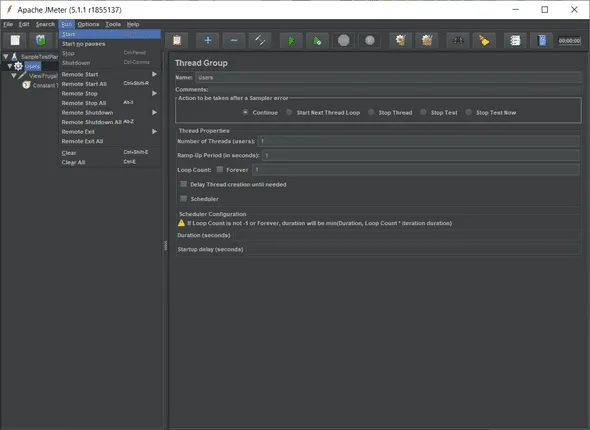Select the Stop Test radio button
This screenshot has width=590, height=430.
[x=423, y=112]
